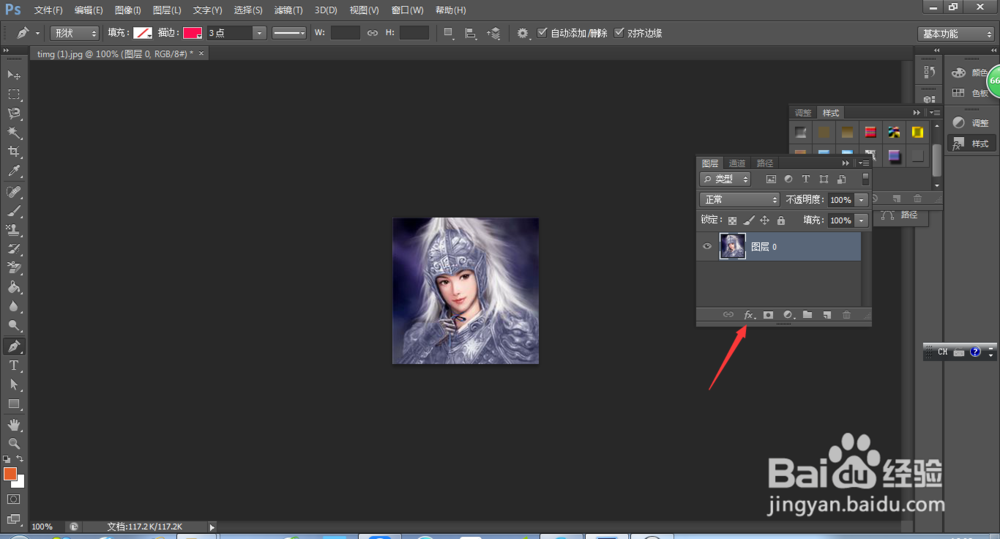The height and width of the screenshot is (539, 1000).
Task: Select the Horizontal Type tool
Action: click(13, 365)
